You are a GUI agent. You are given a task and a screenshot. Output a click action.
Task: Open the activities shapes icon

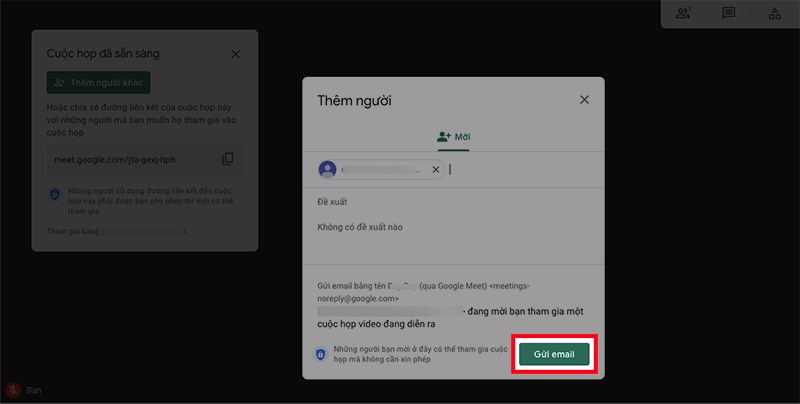point(774,13)
